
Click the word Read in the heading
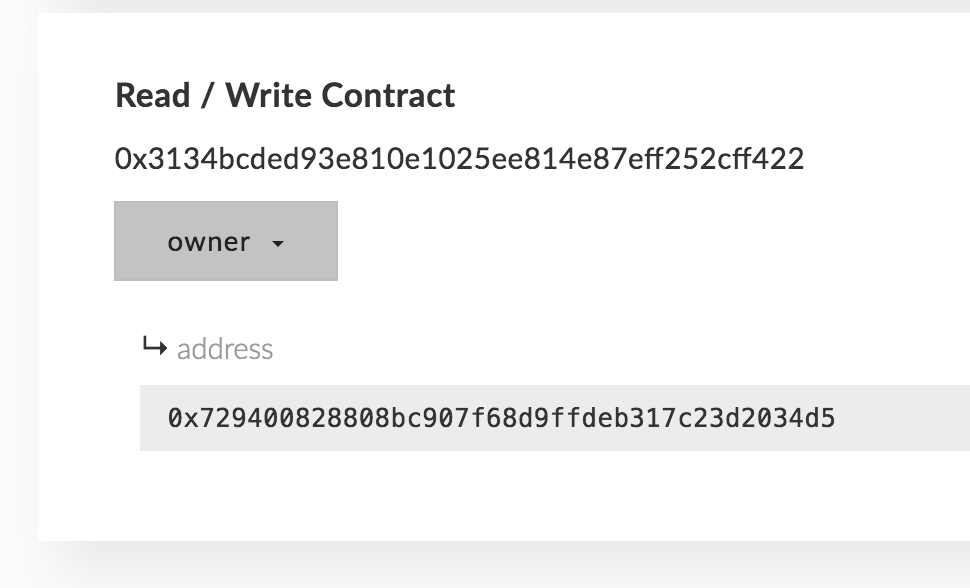[x=152, y=95]
